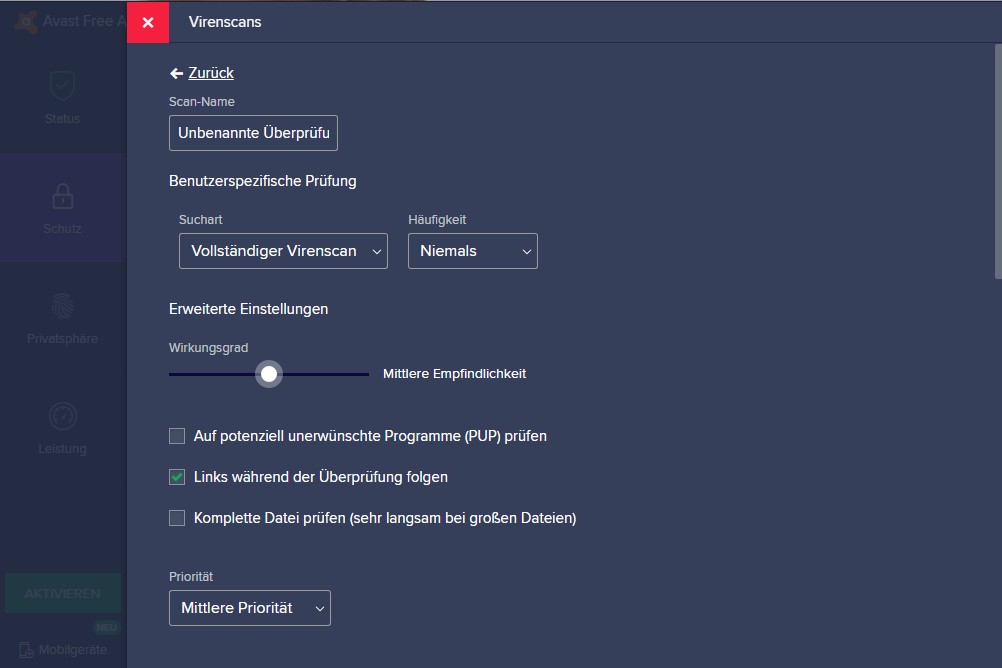Open Privatsphäre fingerprint icon in sidebar
Viewport: 1002px width, 668px height.
coord(63,307)
